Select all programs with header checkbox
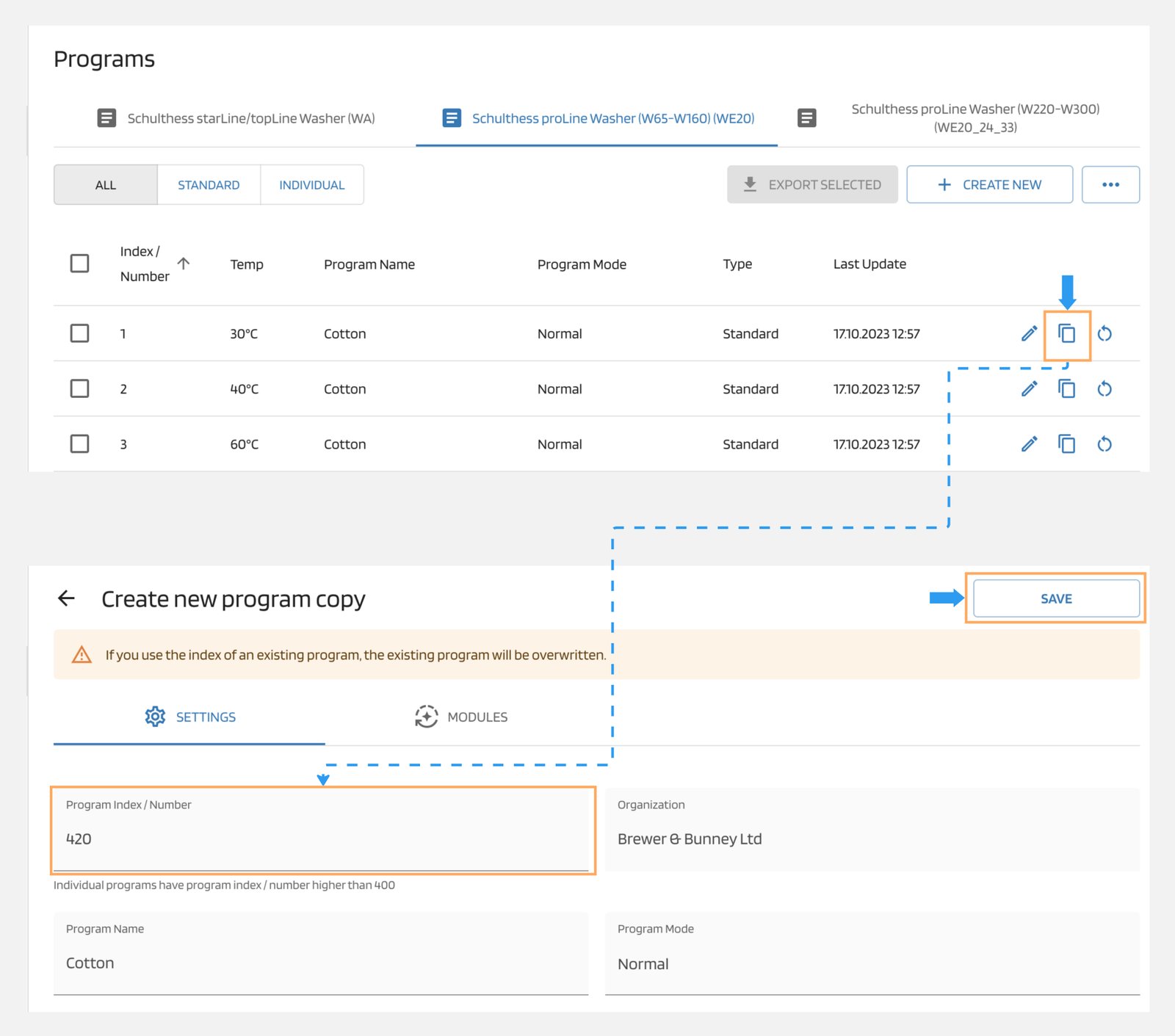This screenshot has height=1036, width=1175. (79, 264)
